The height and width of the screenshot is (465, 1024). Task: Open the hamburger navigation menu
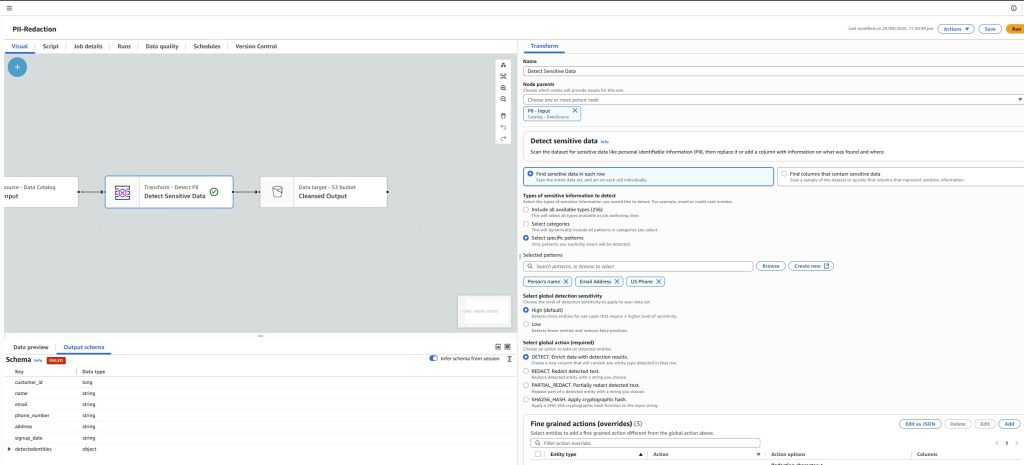8,7
